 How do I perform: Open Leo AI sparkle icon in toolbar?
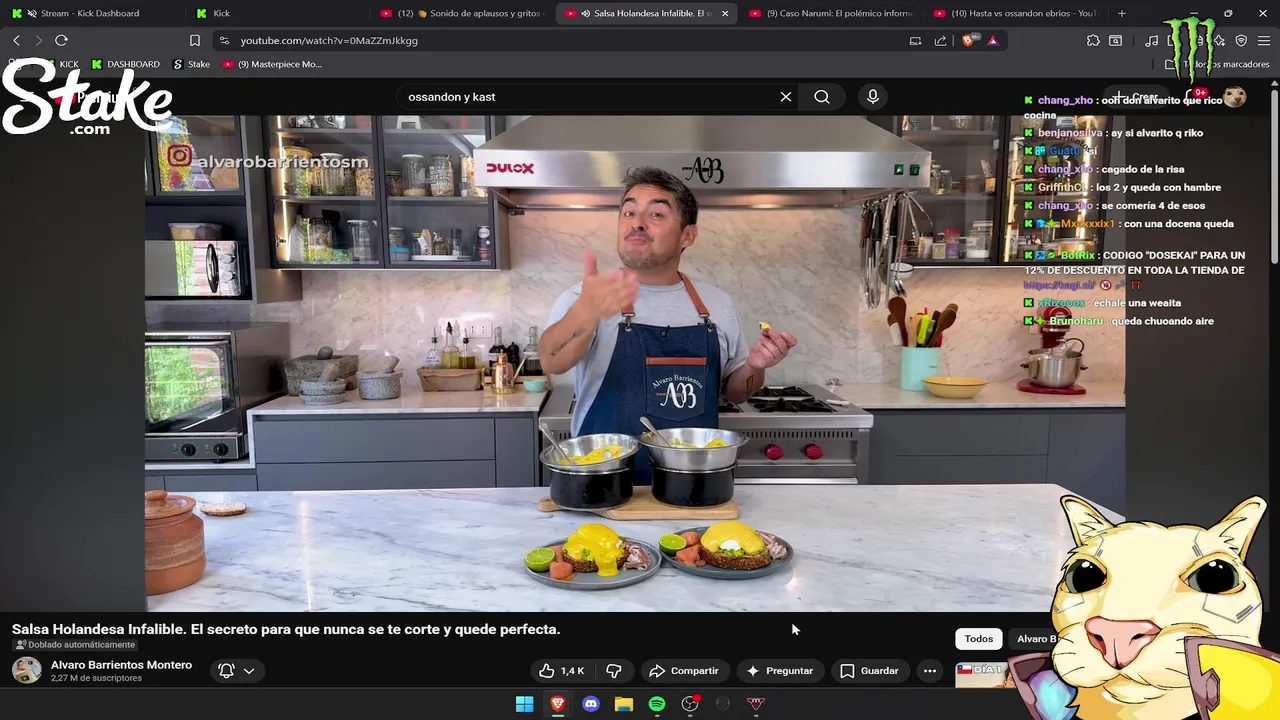point(1219,41)
